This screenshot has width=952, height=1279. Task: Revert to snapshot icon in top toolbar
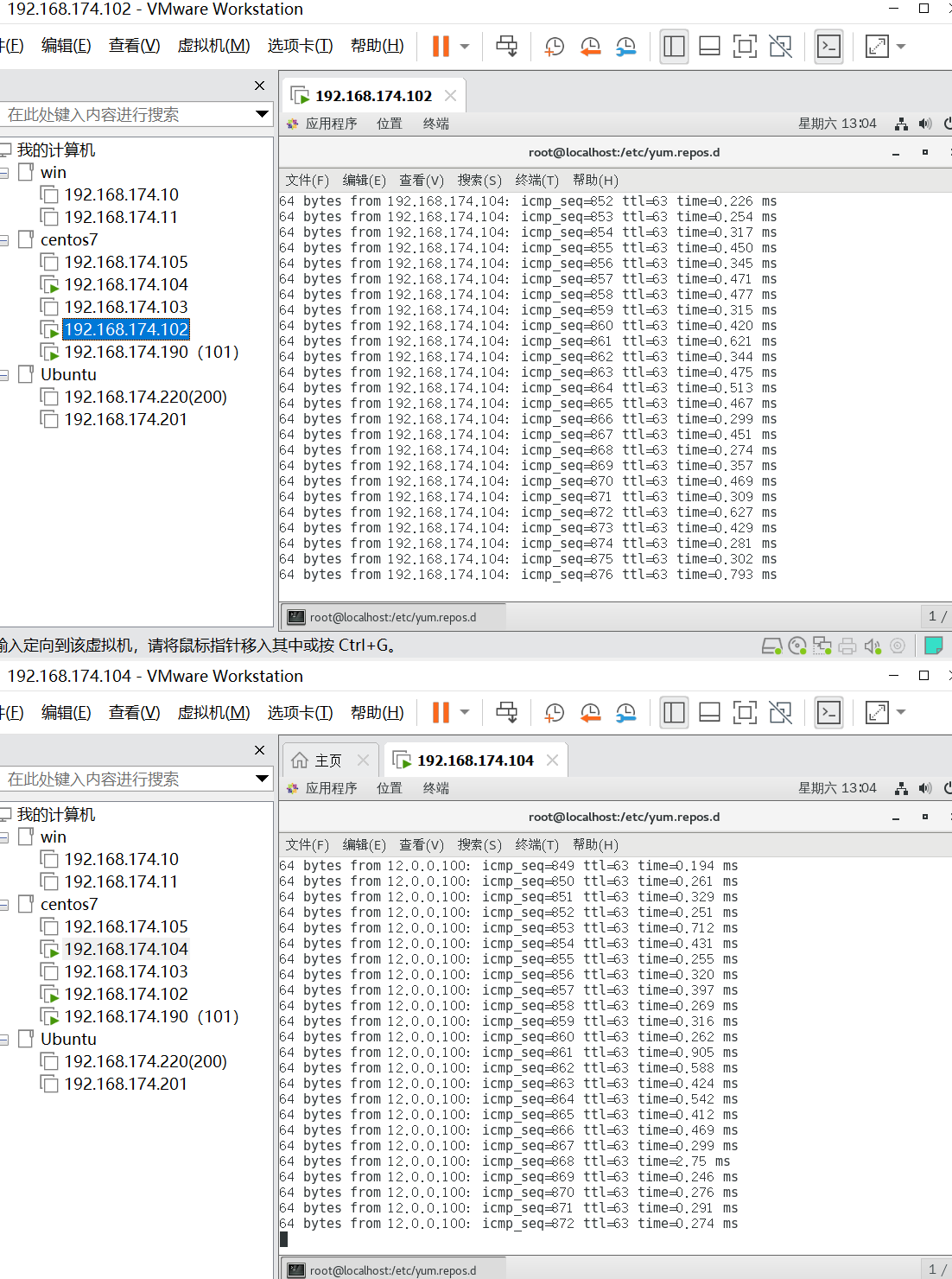(x=590, y=46)
